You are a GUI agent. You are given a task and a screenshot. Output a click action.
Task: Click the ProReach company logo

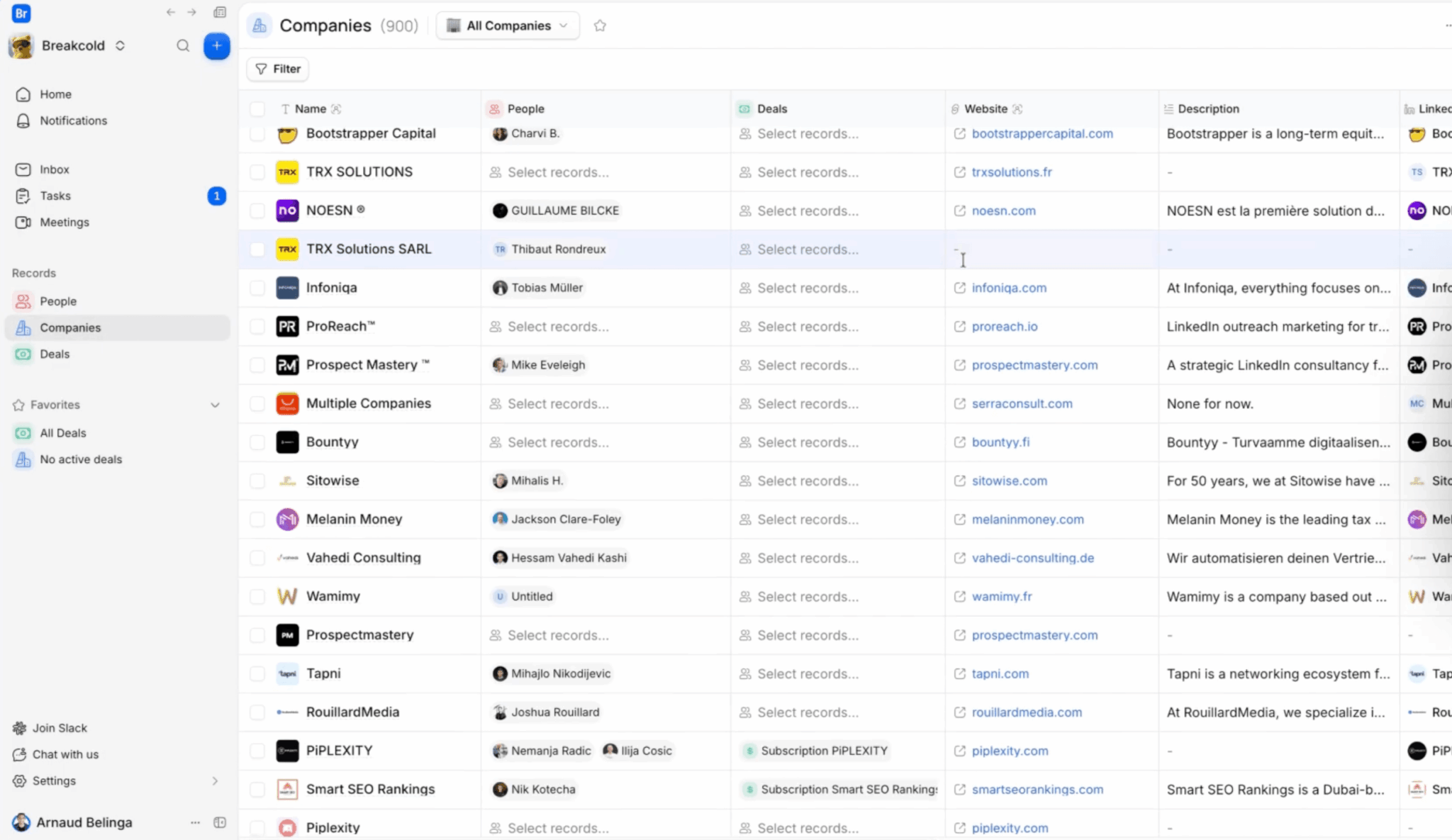click(287, 327)
